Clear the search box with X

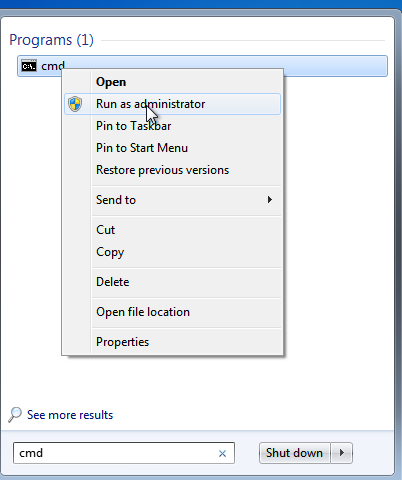coord(222,453)
